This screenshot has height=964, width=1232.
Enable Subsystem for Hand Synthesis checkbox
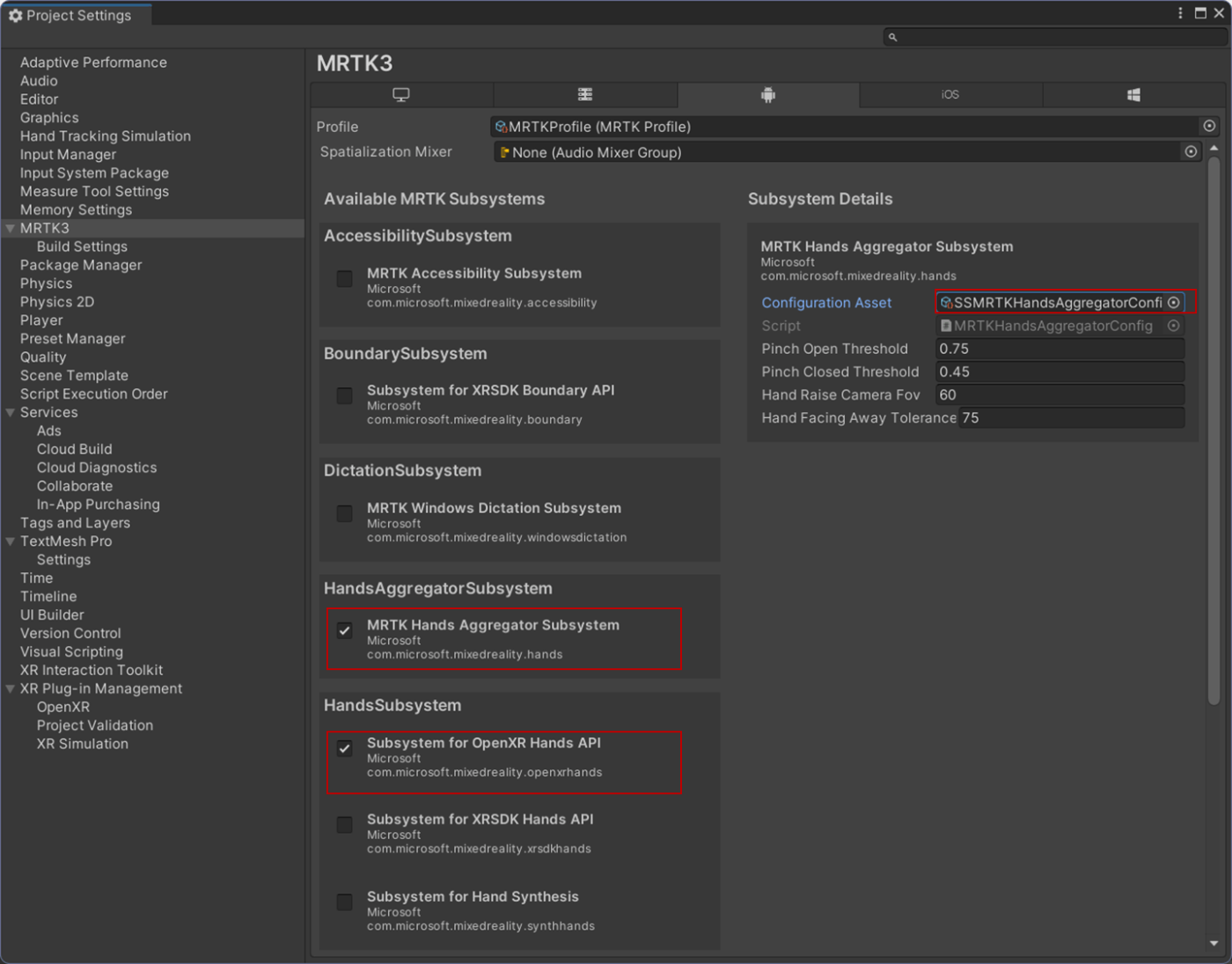(345, 901)
